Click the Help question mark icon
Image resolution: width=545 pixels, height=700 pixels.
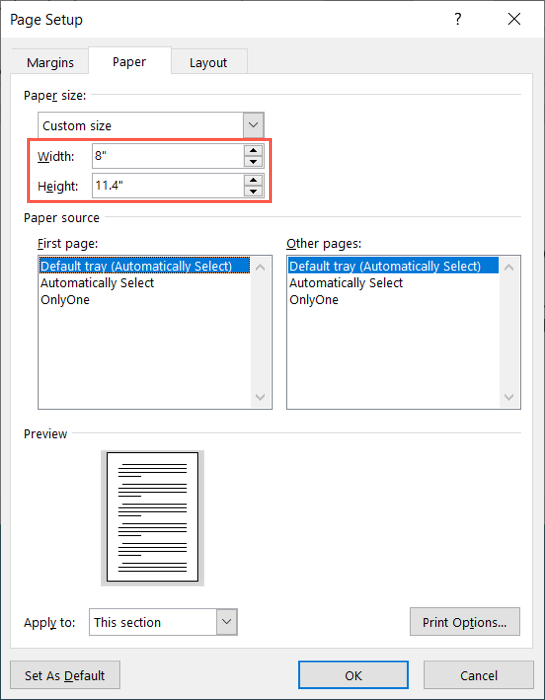click(458, 19)
